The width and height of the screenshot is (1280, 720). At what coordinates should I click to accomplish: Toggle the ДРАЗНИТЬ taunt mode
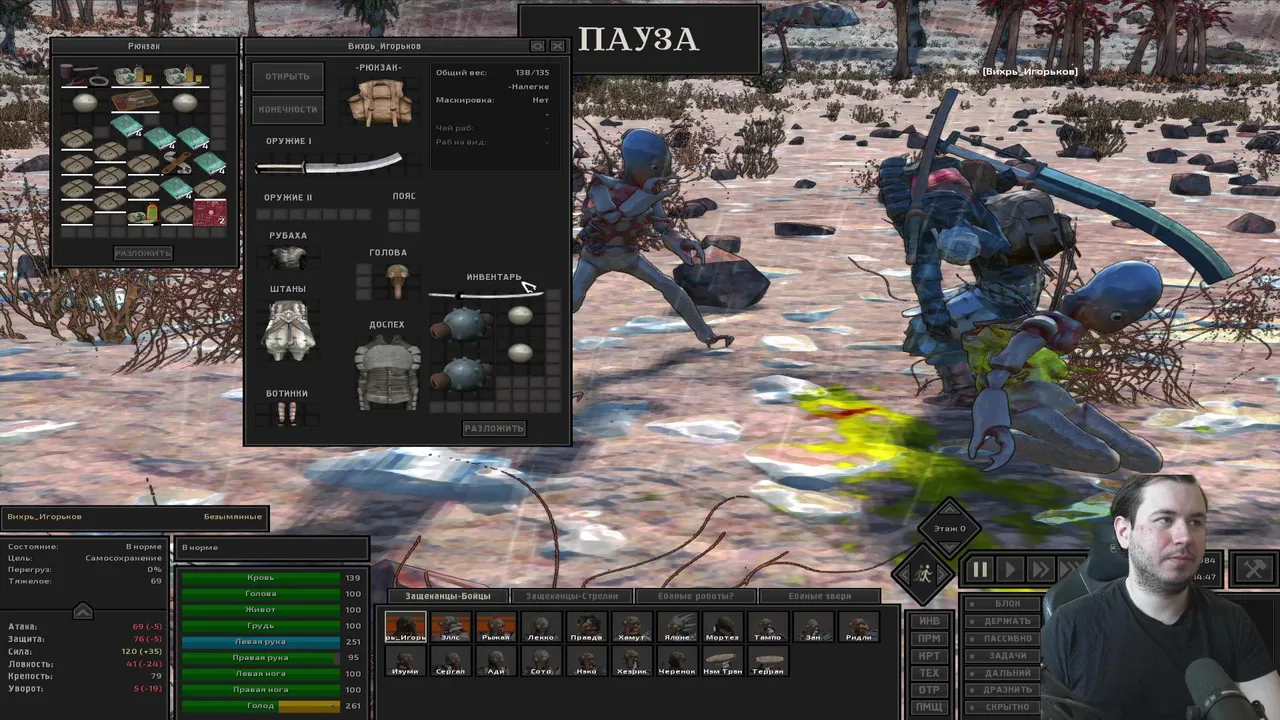1000,689
